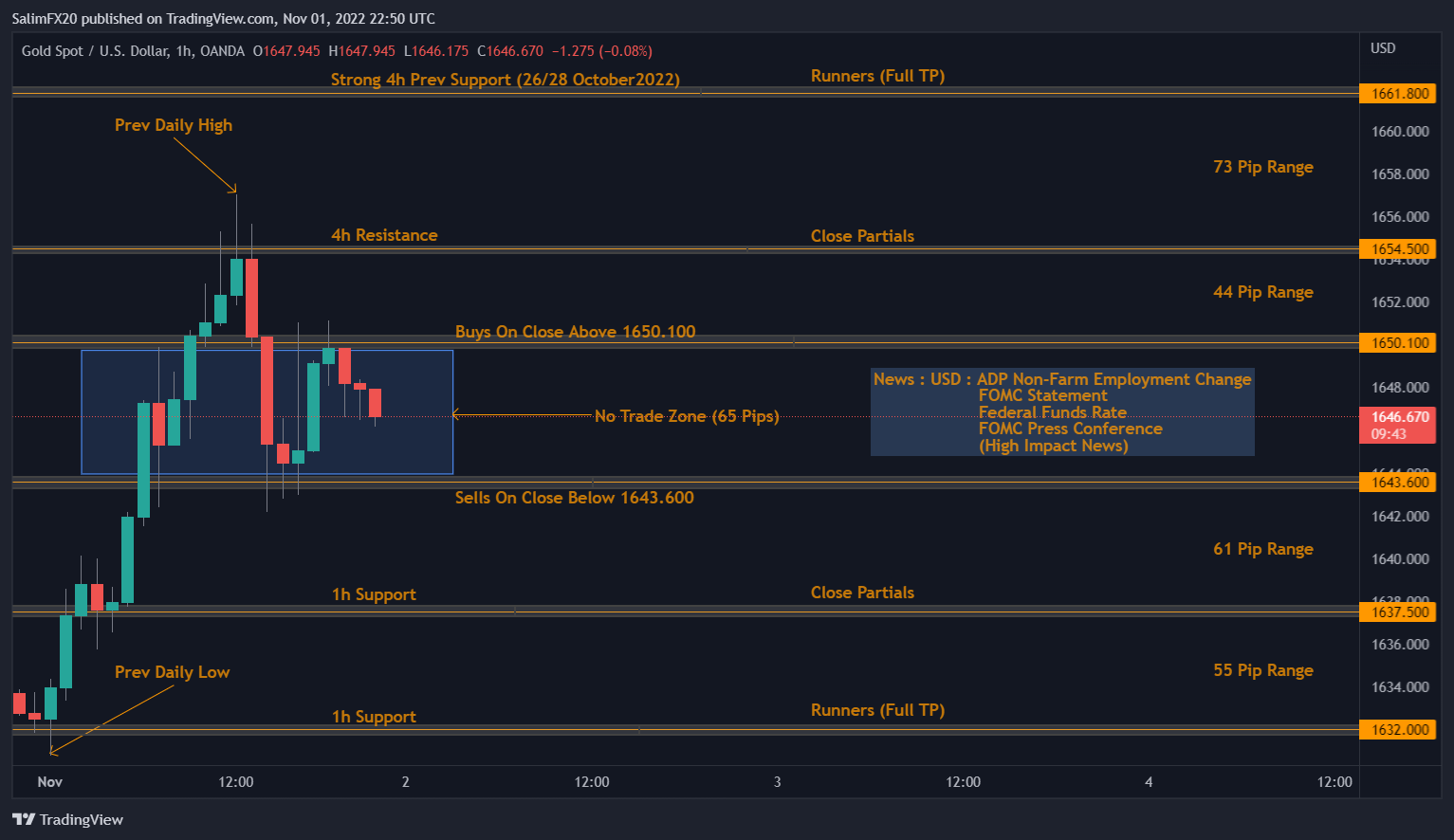Select the Nov 2 label on time axis

(x=405, y=782)
